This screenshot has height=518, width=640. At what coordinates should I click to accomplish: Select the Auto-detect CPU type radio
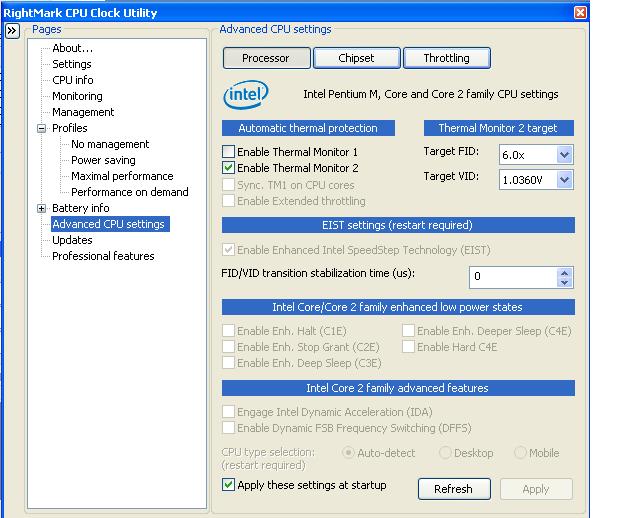pos(348,453)
